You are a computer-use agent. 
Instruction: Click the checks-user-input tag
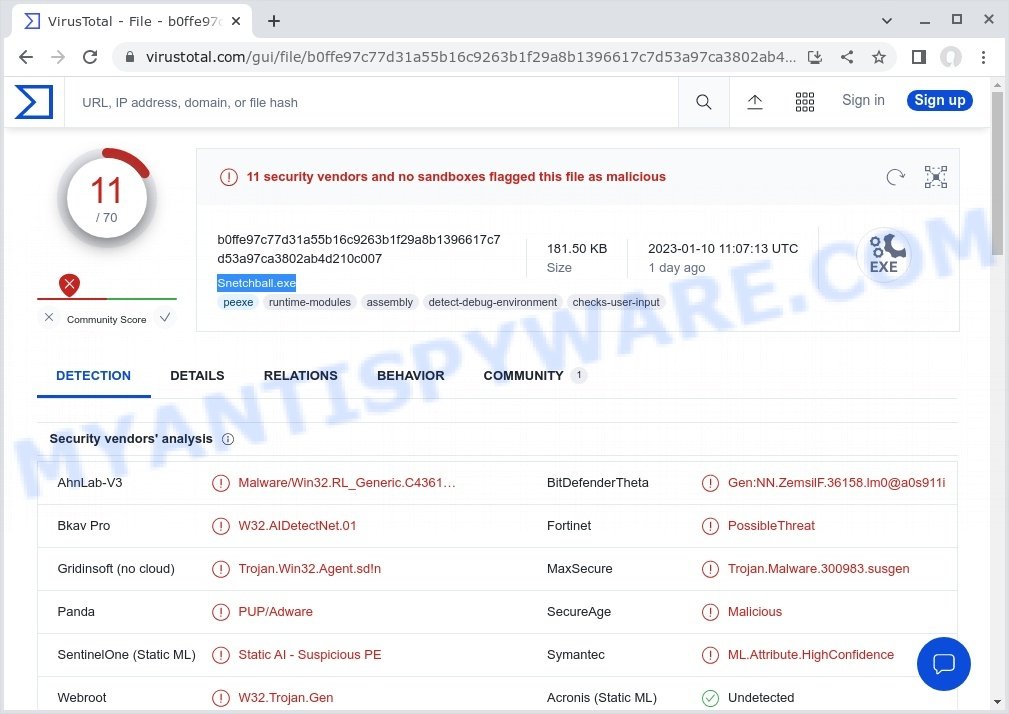coord(616,302)
